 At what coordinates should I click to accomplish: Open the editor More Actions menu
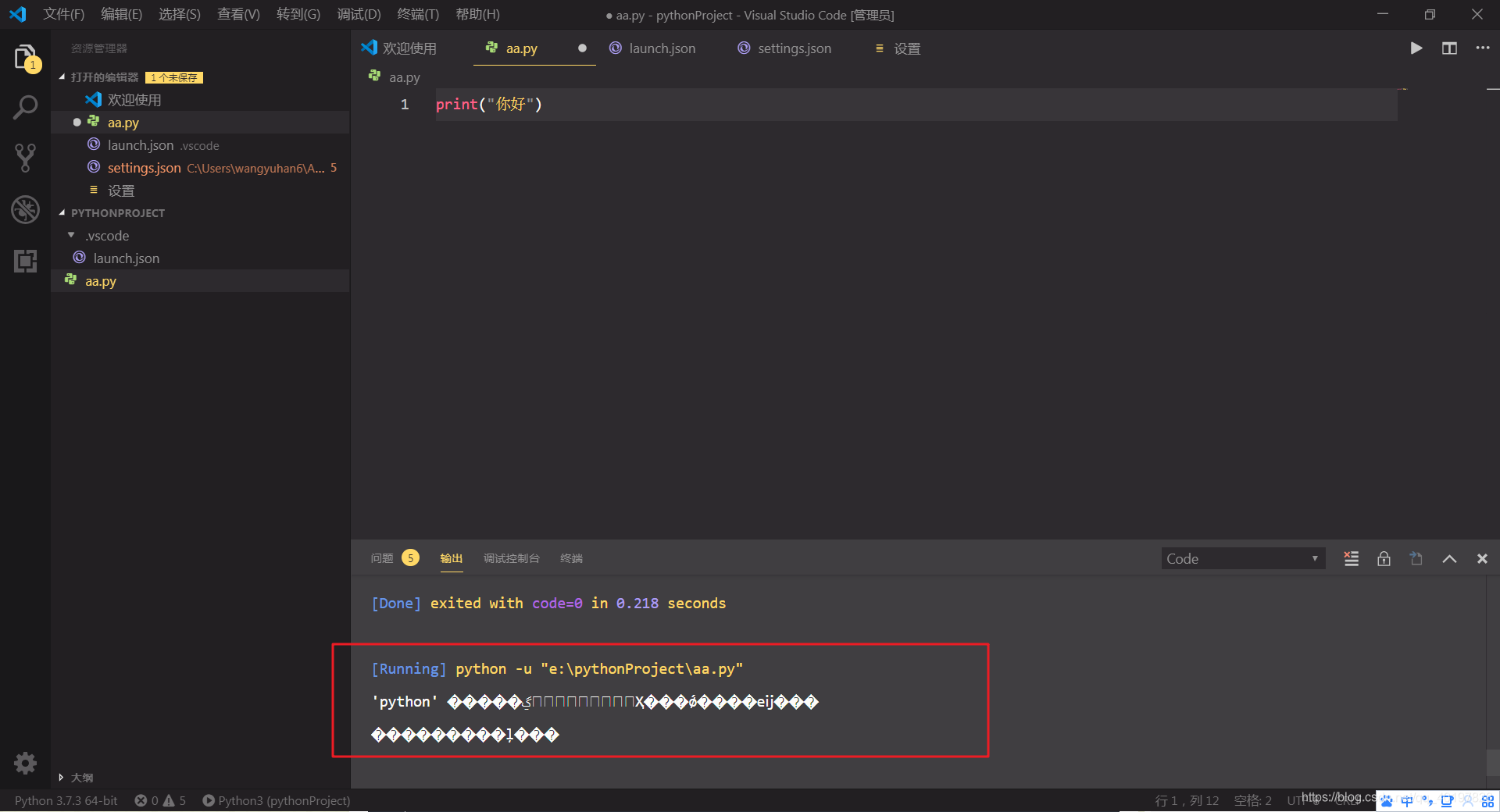pyautogui.click(x=1483, y=48)
